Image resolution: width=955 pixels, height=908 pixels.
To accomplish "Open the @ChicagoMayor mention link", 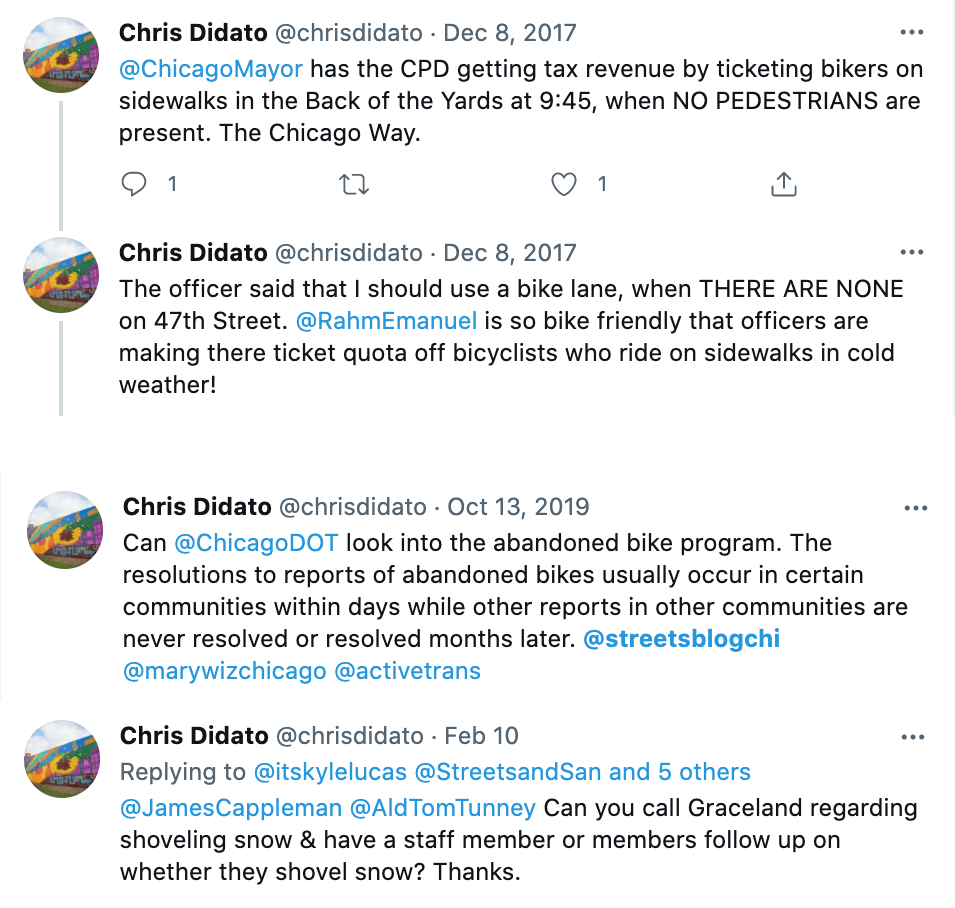I will tap(211, 70).
